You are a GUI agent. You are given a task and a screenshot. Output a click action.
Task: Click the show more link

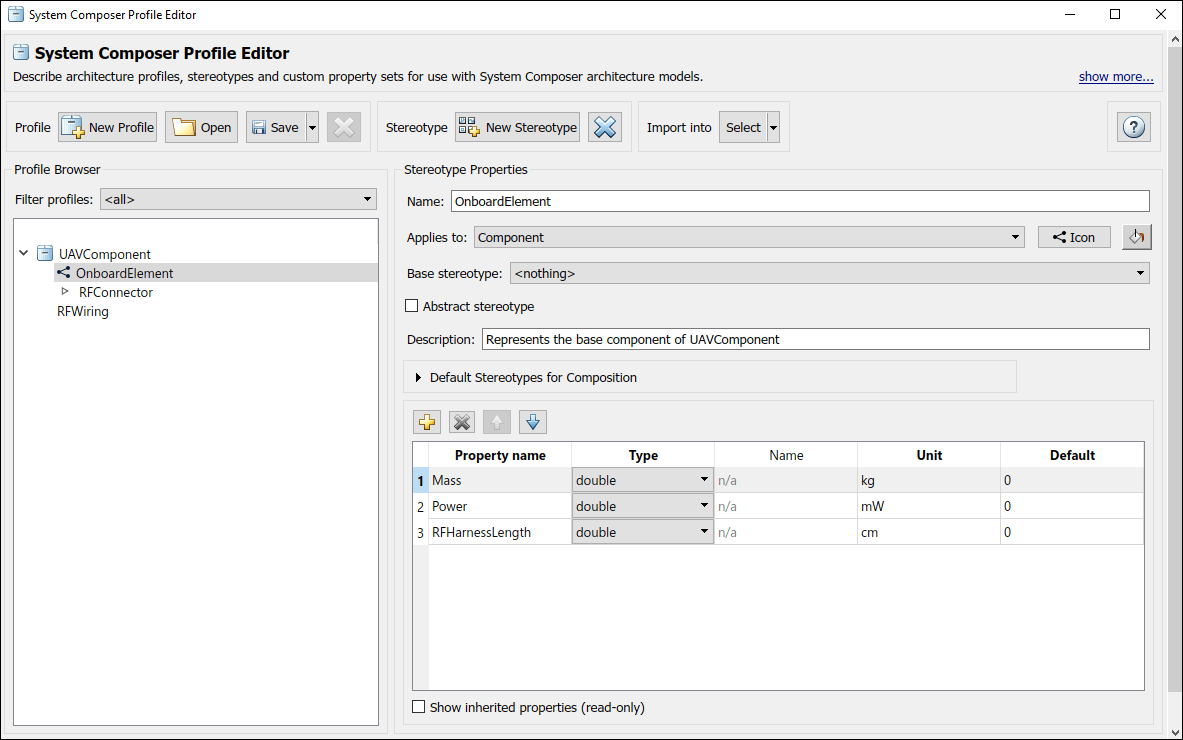click(1115, 77)
